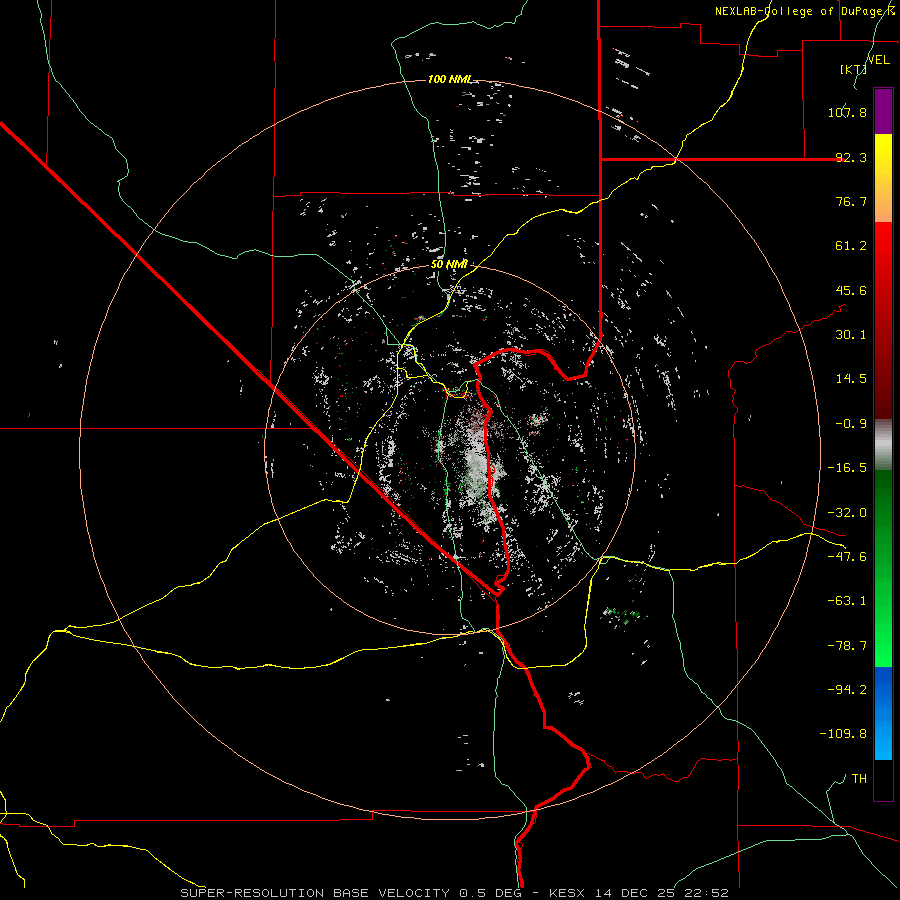Click the 0.5 DEG elevation text
Image resolution: width=900 pixels, height=900 pixels.
point(490,893)
